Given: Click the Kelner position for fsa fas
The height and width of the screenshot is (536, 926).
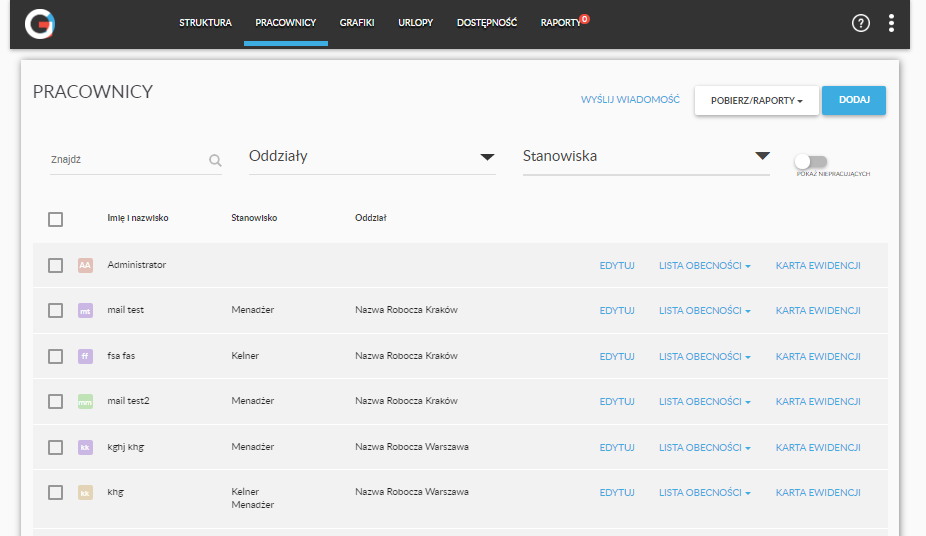Looking at the screenshot, I should (x=245, y=356).
